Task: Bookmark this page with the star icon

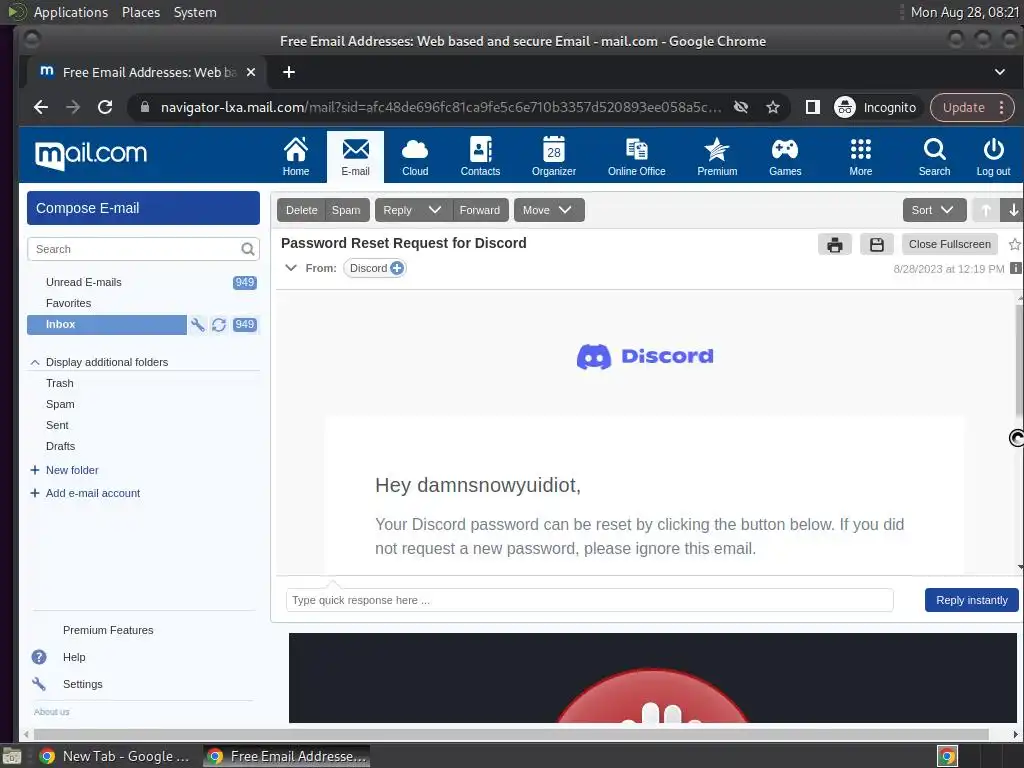Action: click(773, 107)
